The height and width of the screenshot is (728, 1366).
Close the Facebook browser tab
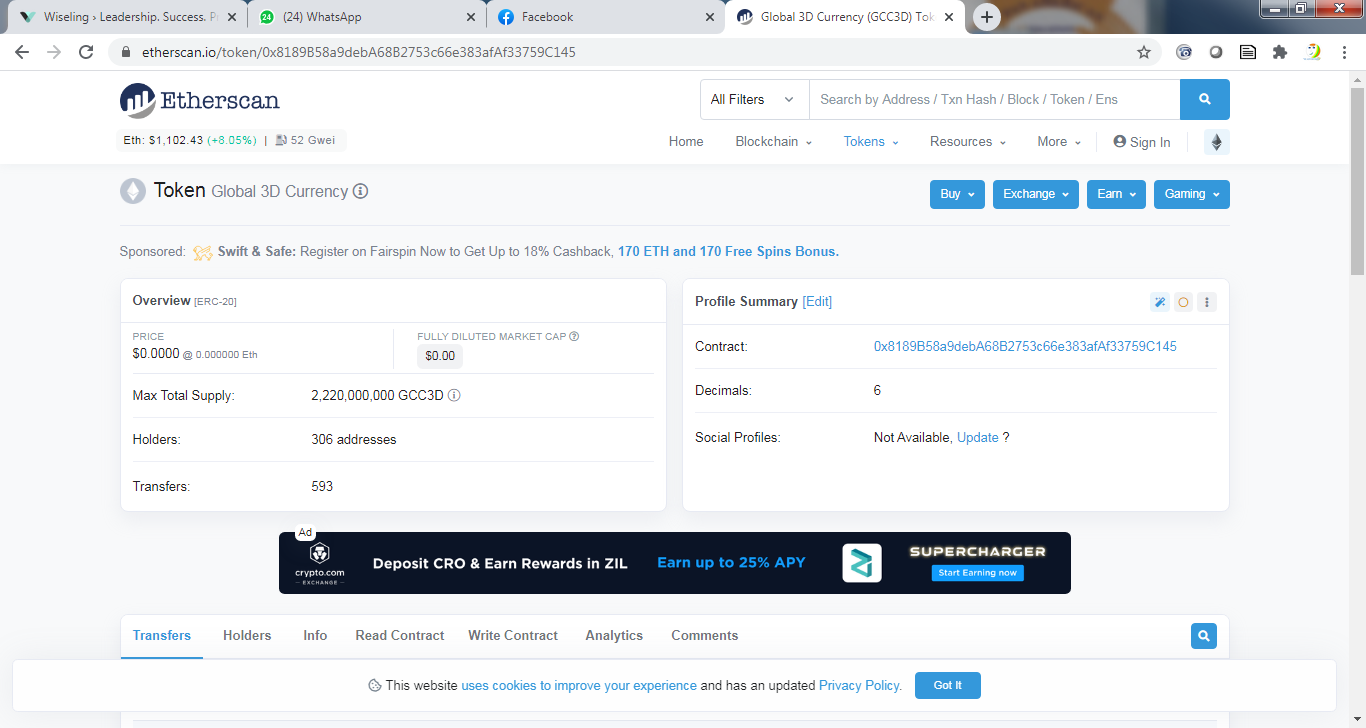[x=710, y=17]
